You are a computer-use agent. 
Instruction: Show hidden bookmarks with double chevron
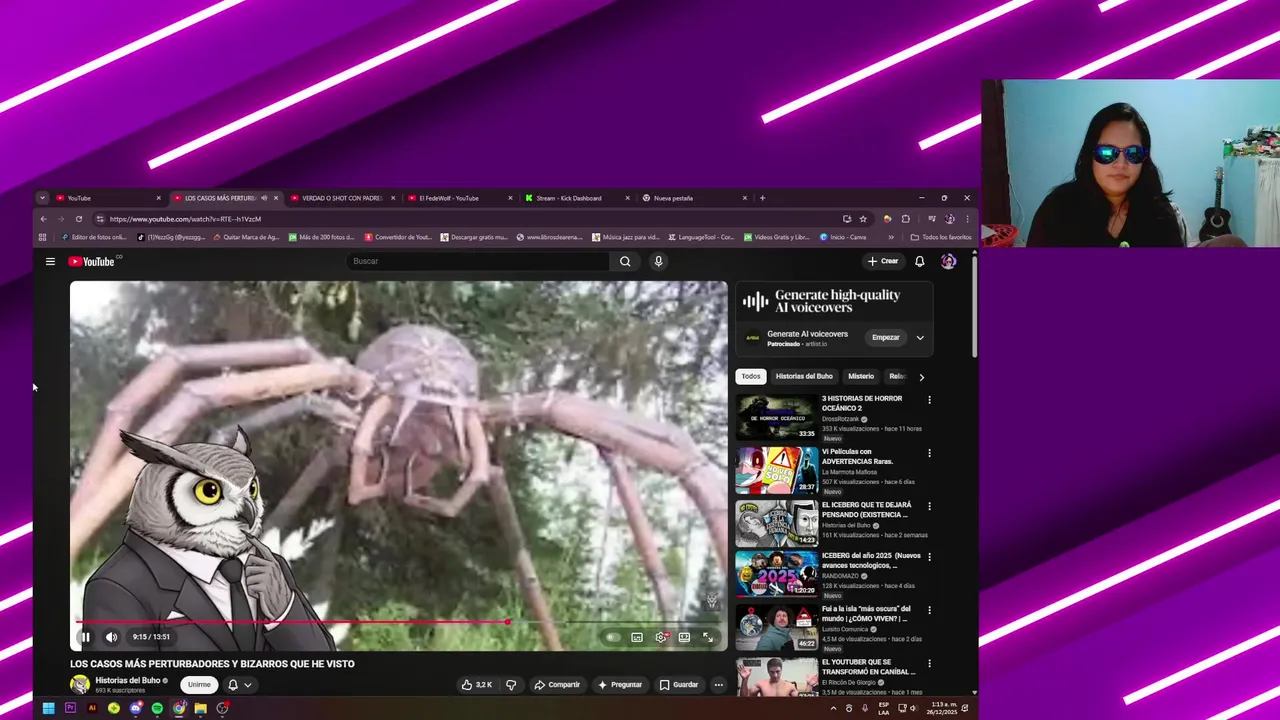tap(891, 237)
